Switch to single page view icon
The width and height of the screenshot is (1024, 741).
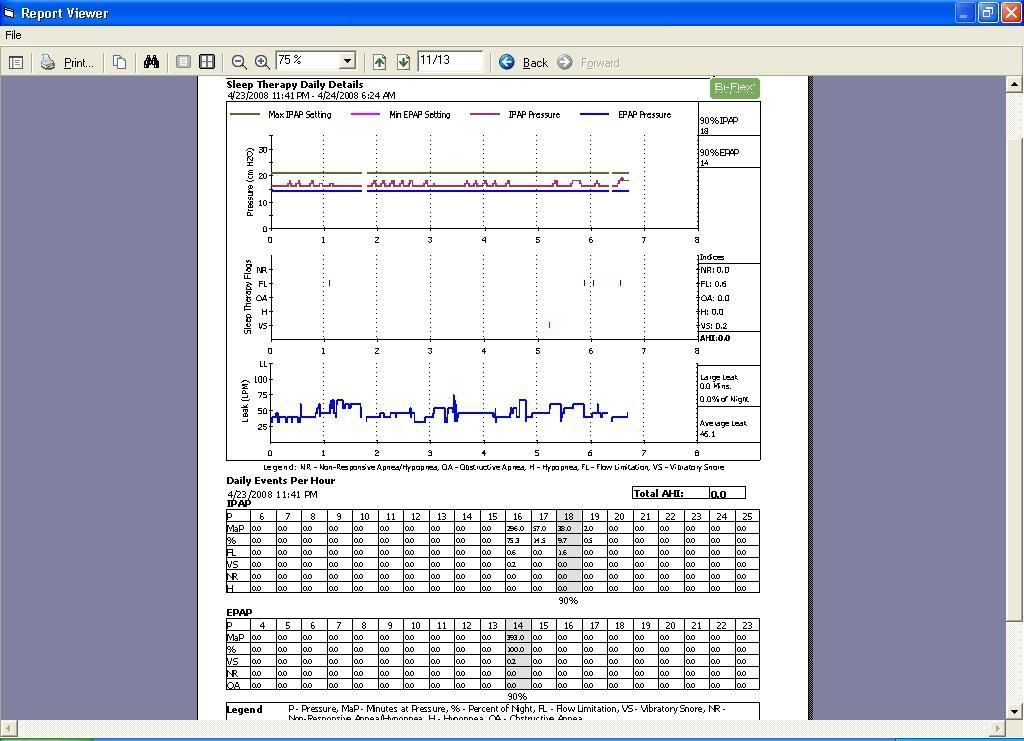(184, 62)
